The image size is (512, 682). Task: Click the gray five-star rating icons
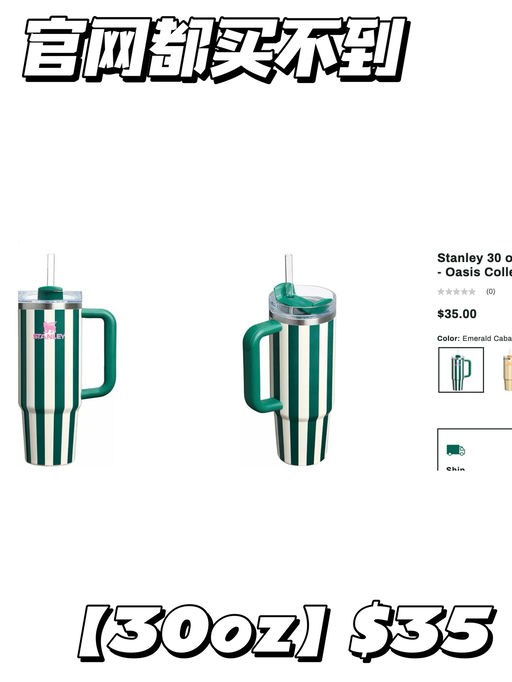coord(456,291)
